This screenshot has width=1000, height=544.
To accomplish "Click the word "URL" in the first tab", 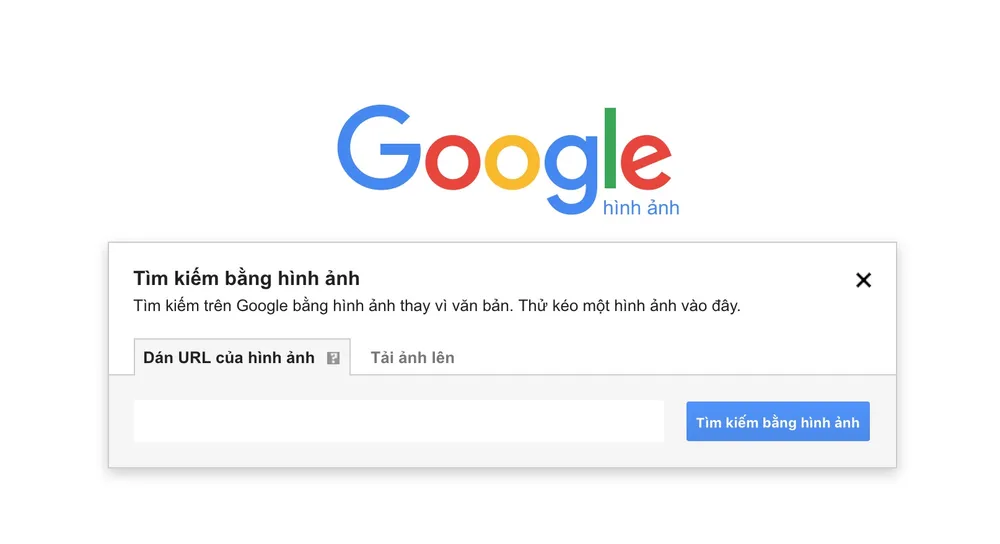I will click(194, 358).
